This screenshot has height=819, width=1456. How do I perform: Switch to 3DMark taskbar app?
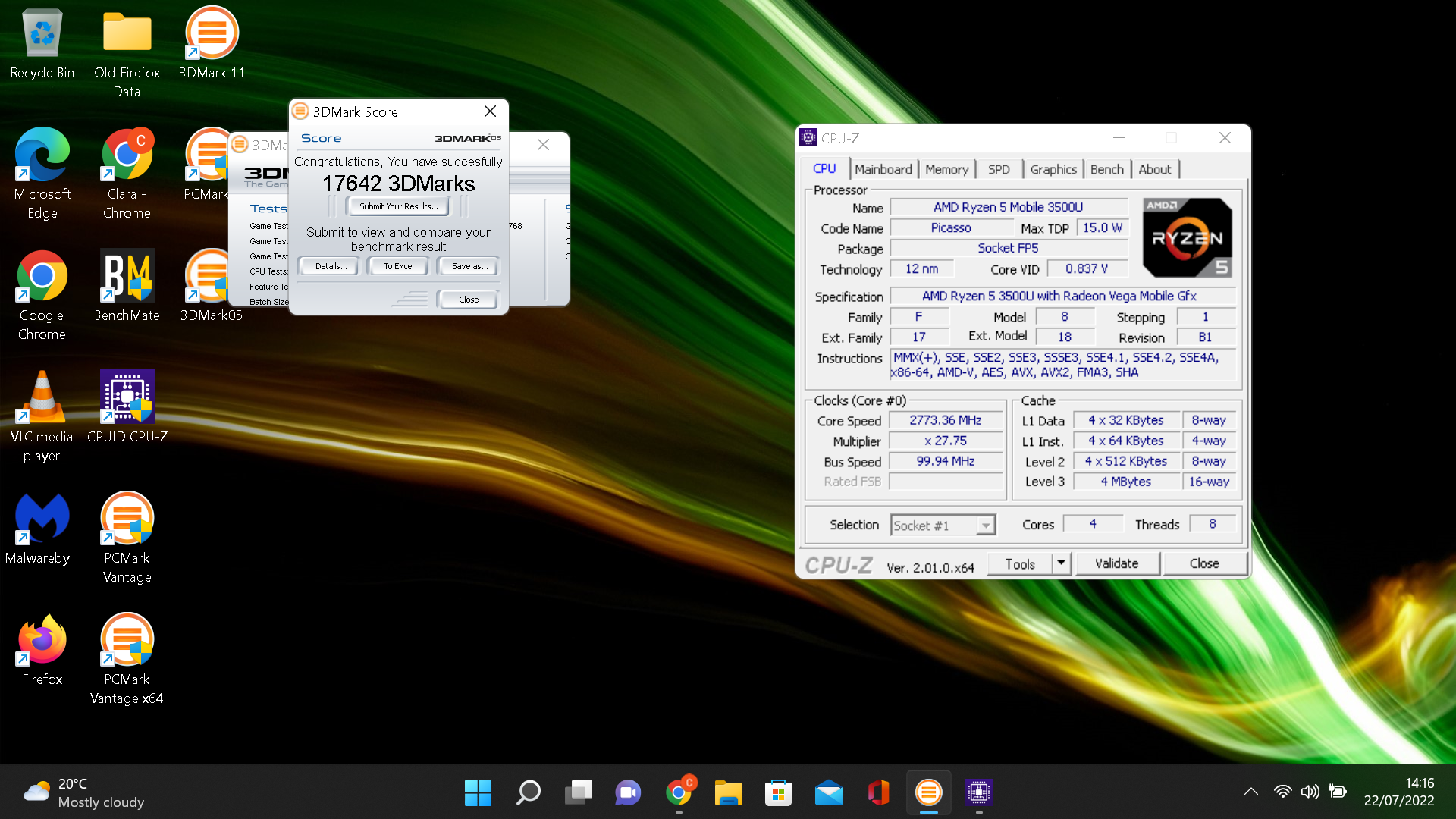pos(928,792)
